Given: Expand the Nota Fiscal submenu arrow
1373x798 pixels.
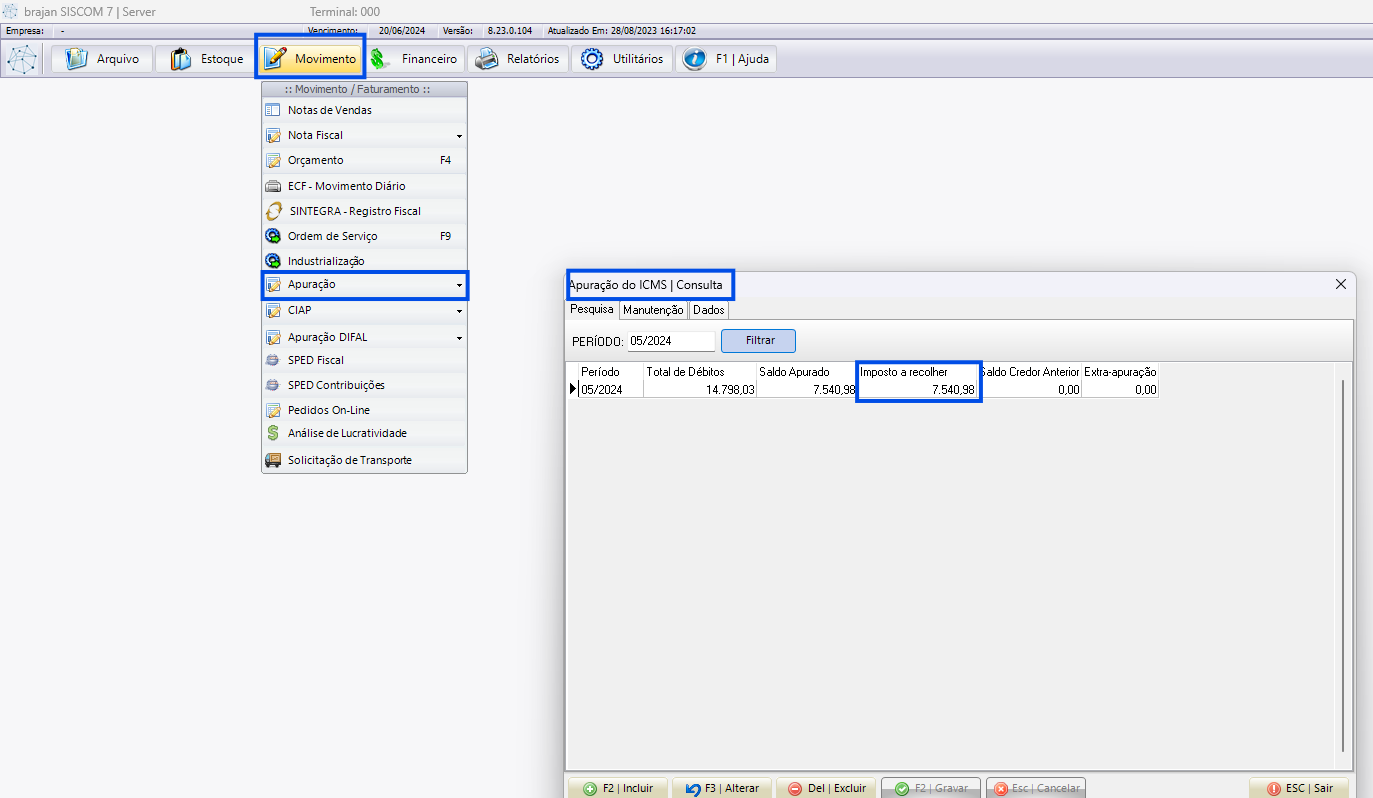Looking at the screenshot, I should (x=459, y=136).
